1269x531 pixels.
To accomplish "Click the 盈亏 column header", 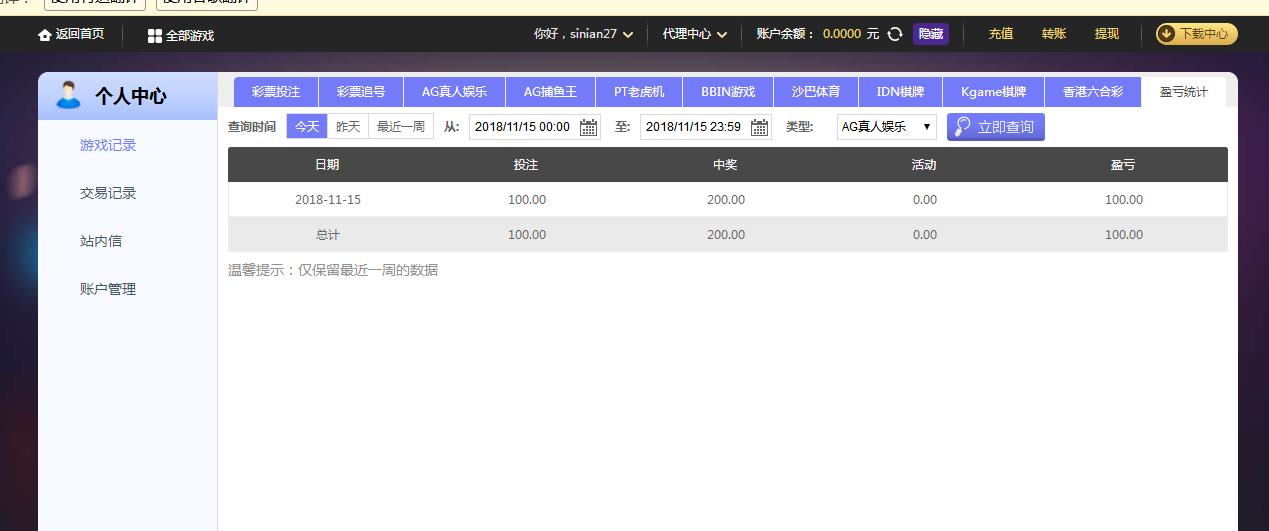I will click(x=1123, y=165).
